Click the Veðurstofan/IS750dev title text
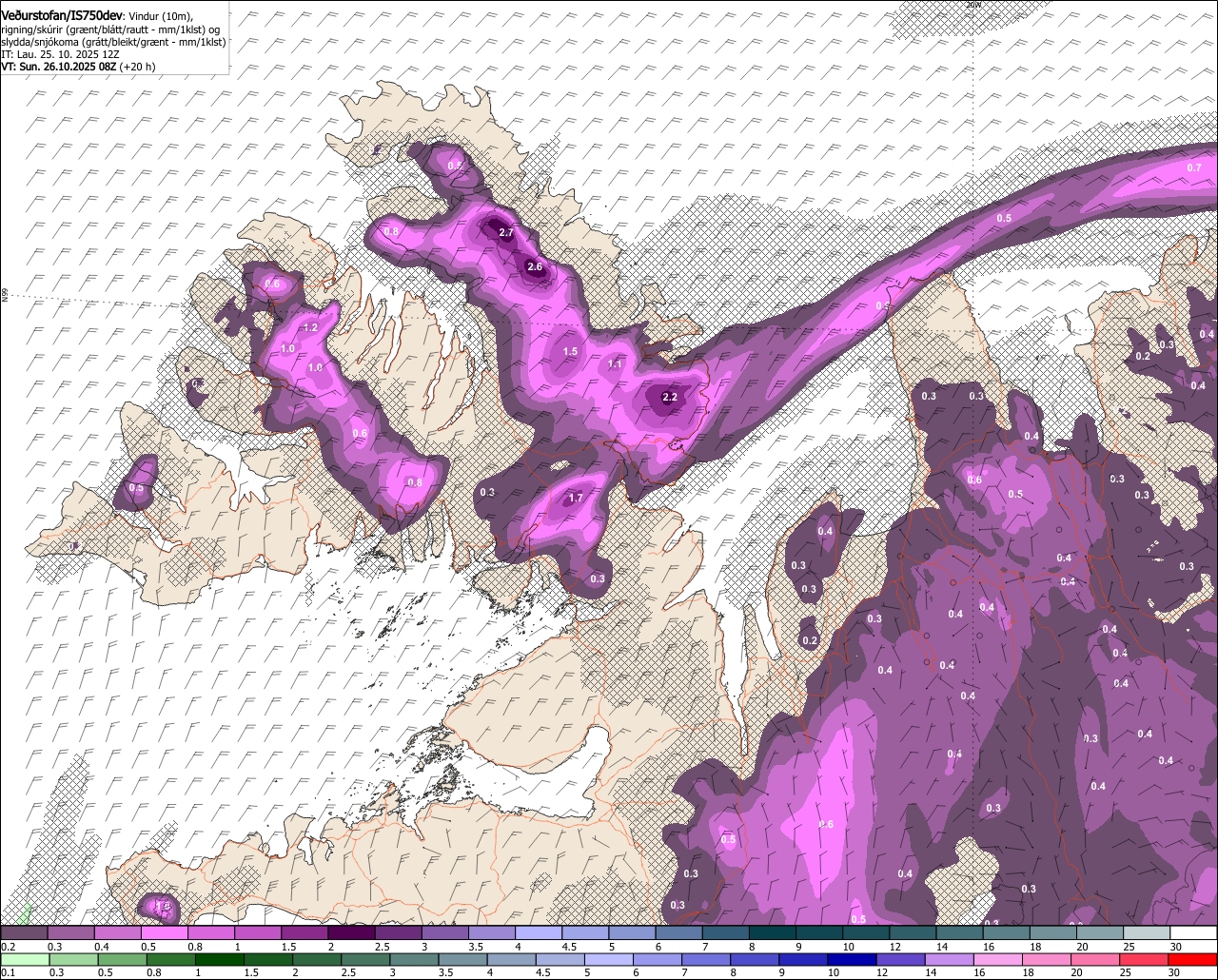 click(x=62, y=15)
